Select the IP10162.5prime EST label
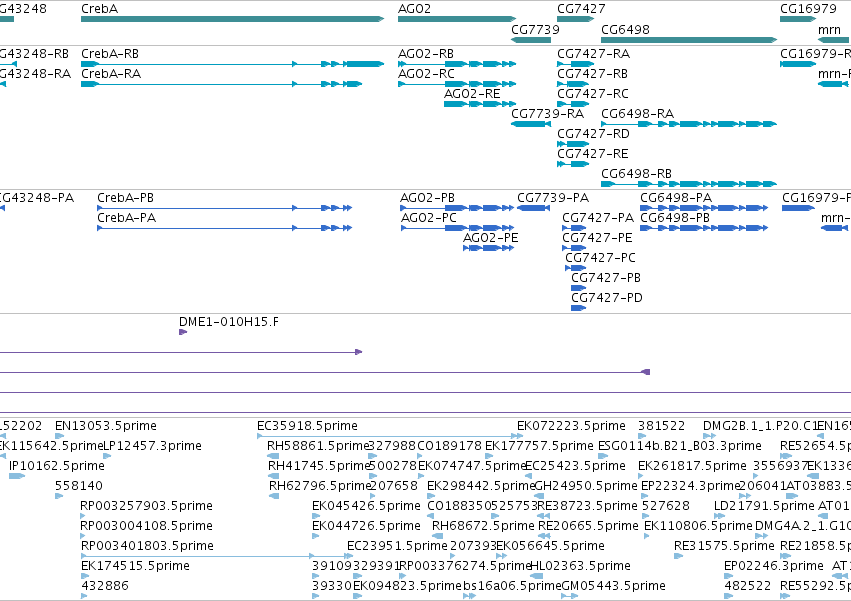The image size is (851, 601). tap(57, 466)
